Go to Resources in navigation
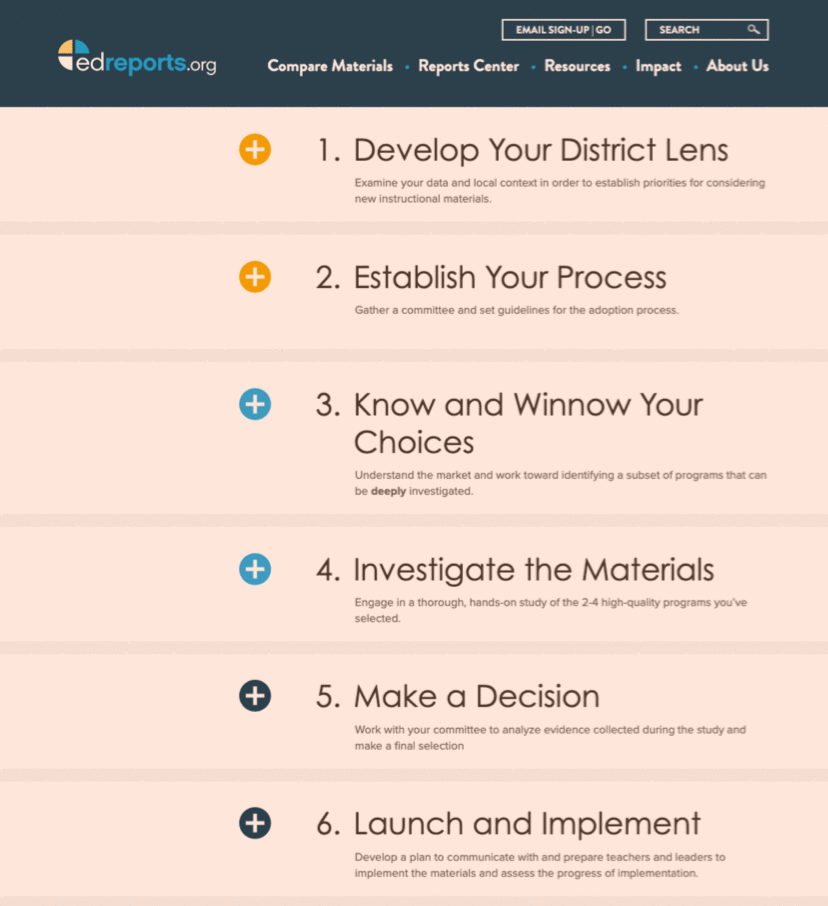The image size is (828, 906). coord(577,66)
